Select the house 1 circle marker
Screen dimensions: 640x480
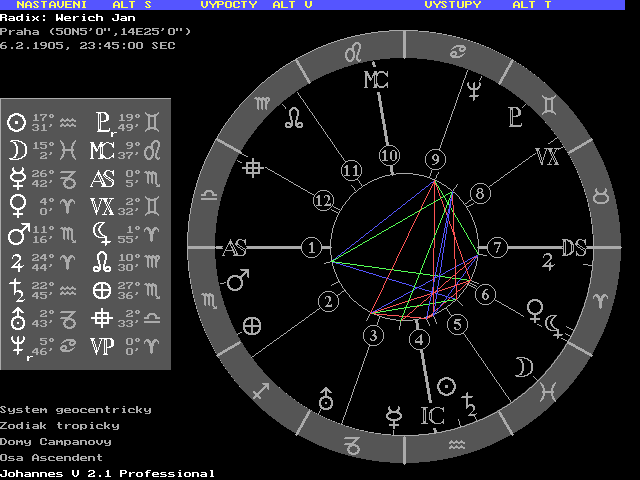coord(313,247)
